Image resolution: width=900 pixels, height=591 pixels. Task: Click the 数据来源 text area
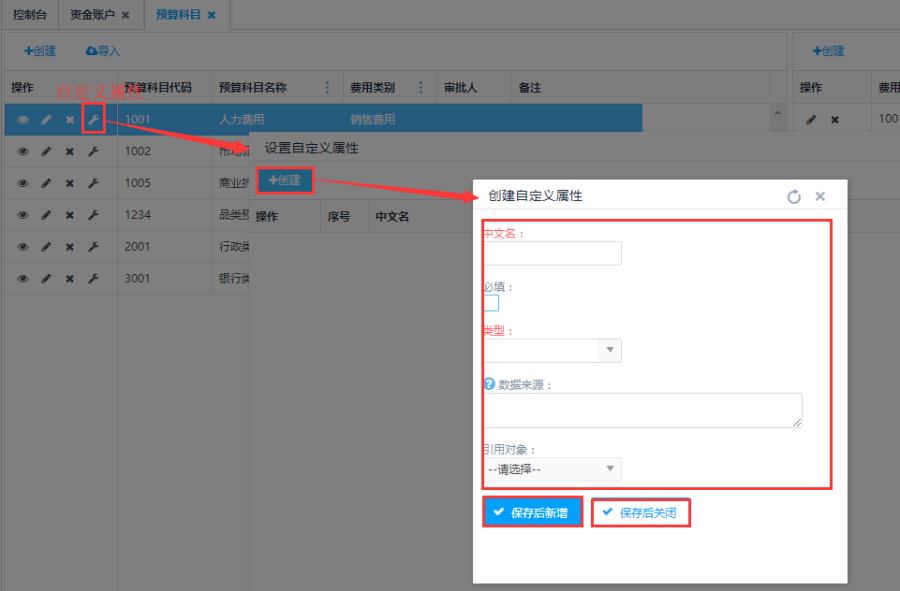click(642, 410)
